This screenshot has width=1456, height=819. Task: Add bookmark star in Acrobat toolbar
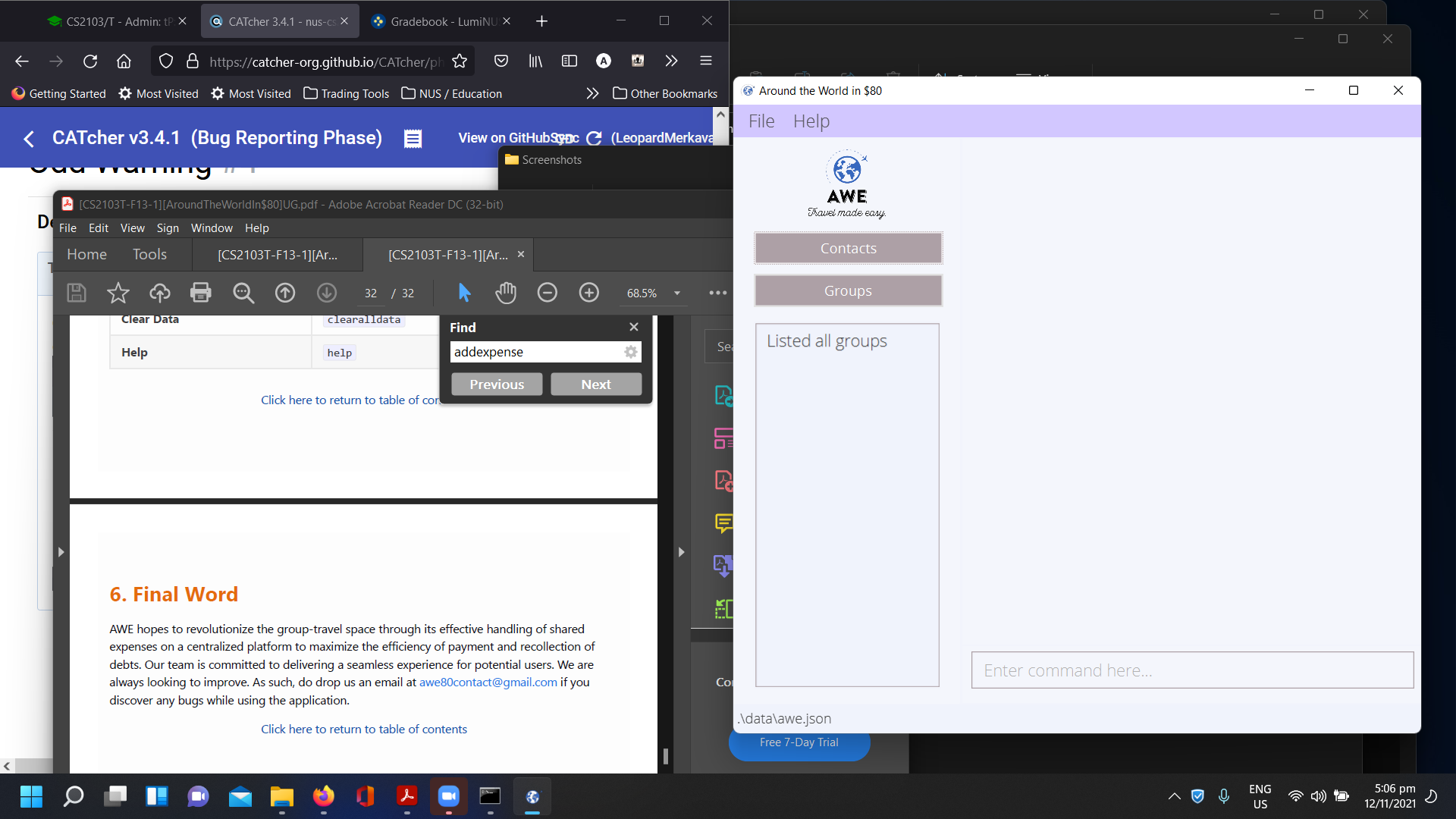pos(118,293)
